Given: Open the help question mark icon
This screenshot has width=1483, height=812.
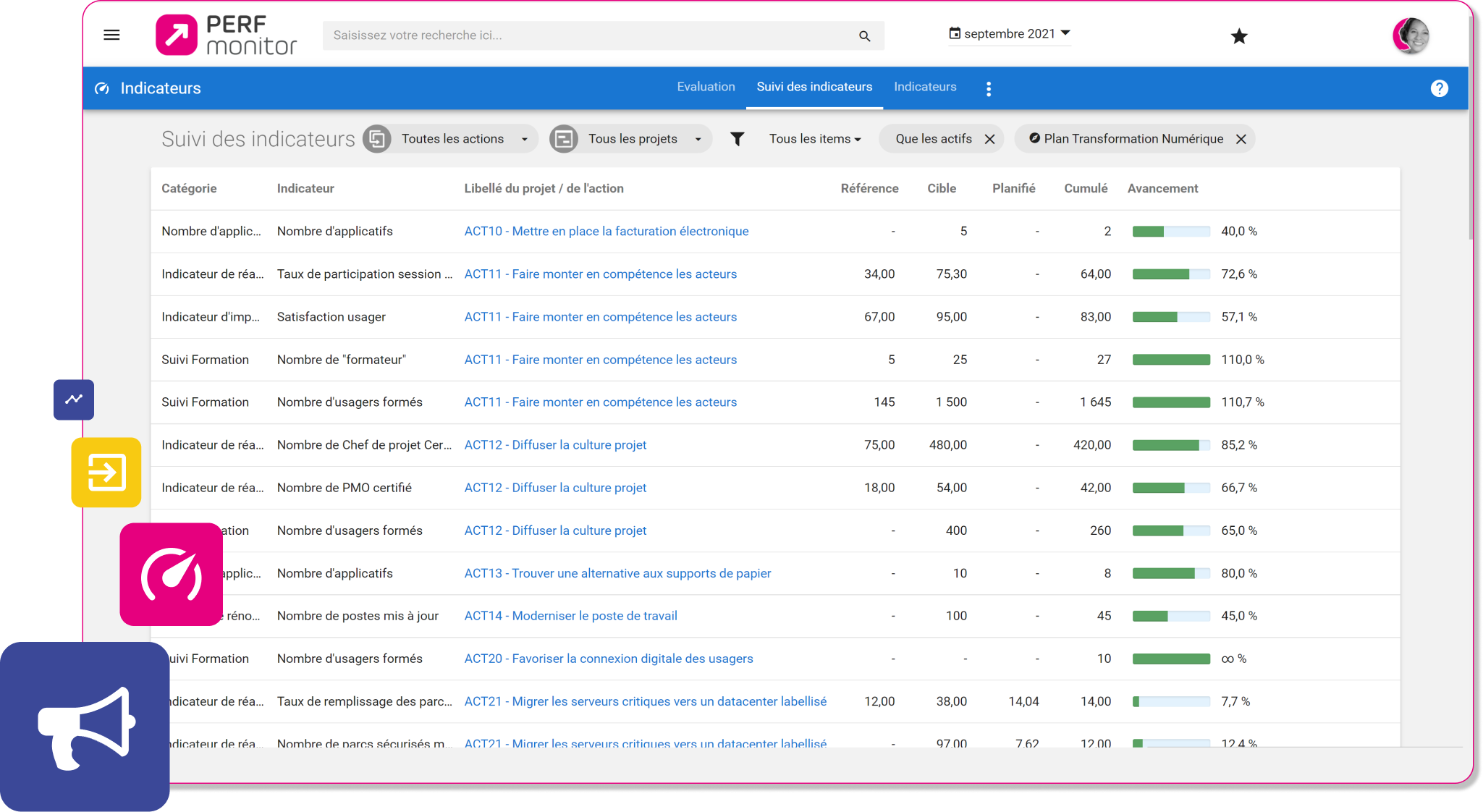Looking at the screenshot, I should point(1439,88).
